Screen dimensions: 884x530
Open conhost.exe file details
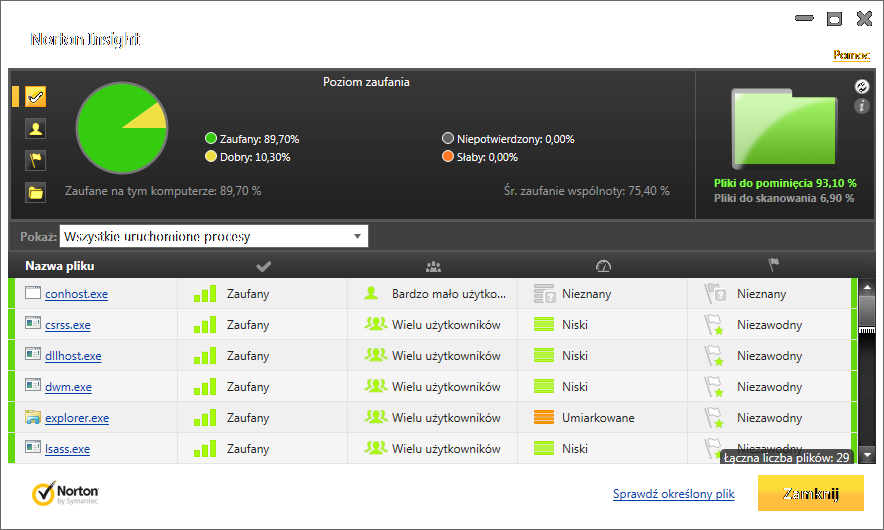(x=76, y=294)
